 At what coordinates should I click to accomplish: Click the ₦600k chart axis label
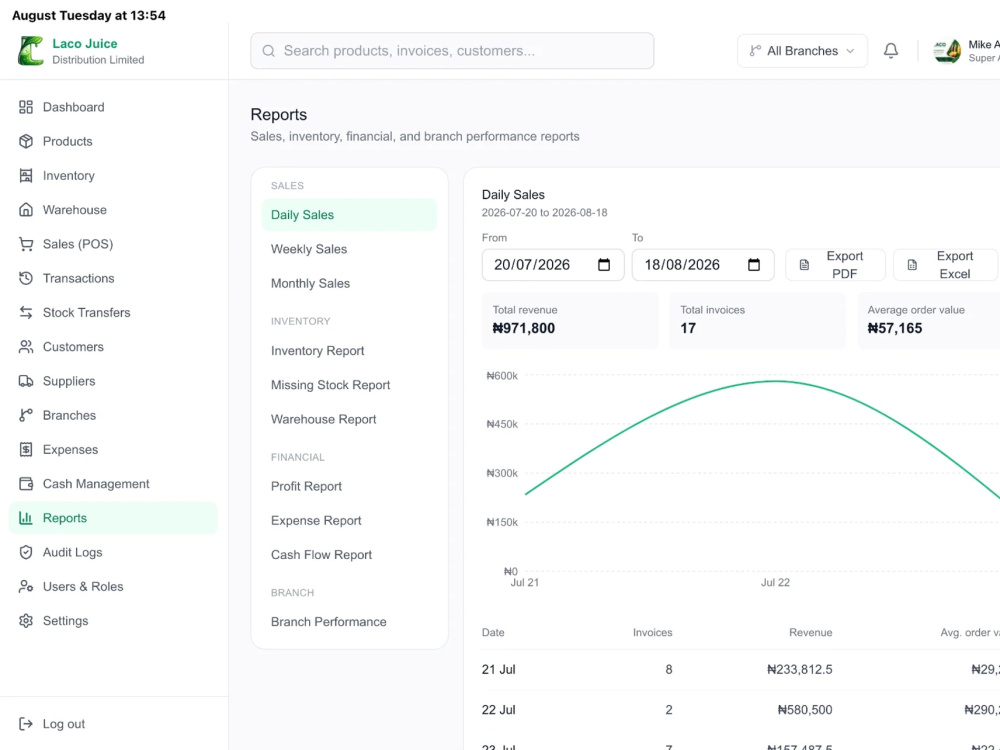[503, 376]
